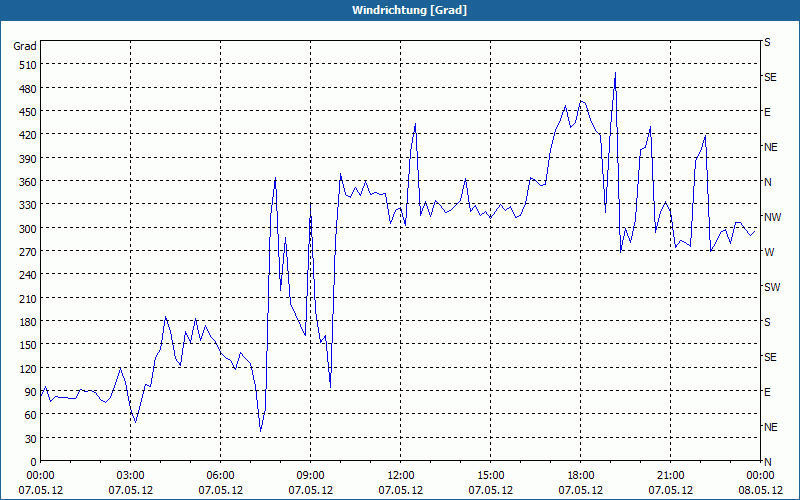Viewport: 800px width, 500px height.
Task: Click the SW compass label on the right axis
Action: point(772,287)
